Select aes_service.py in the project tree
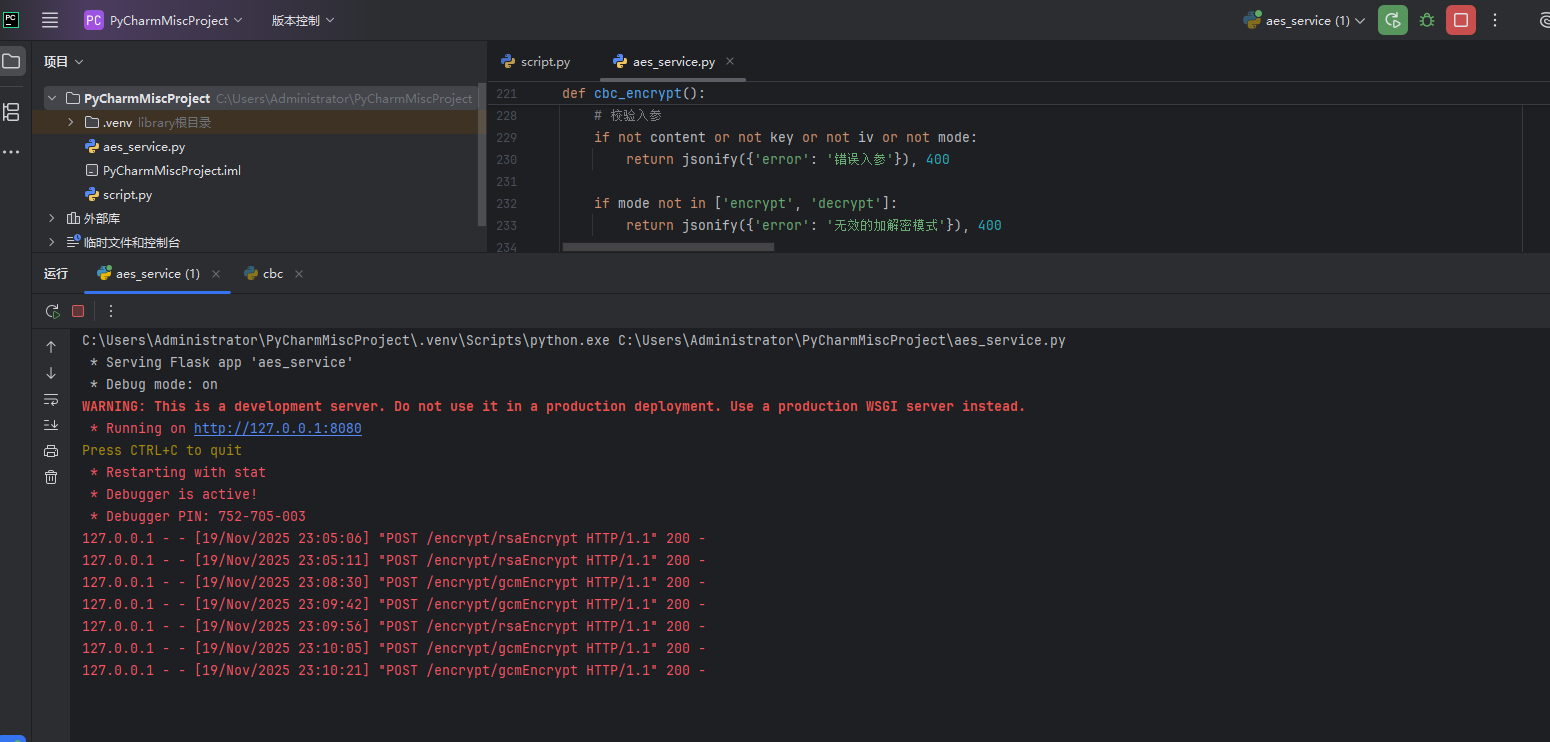Screen dimensions: 1550x742 coord(144,147)
